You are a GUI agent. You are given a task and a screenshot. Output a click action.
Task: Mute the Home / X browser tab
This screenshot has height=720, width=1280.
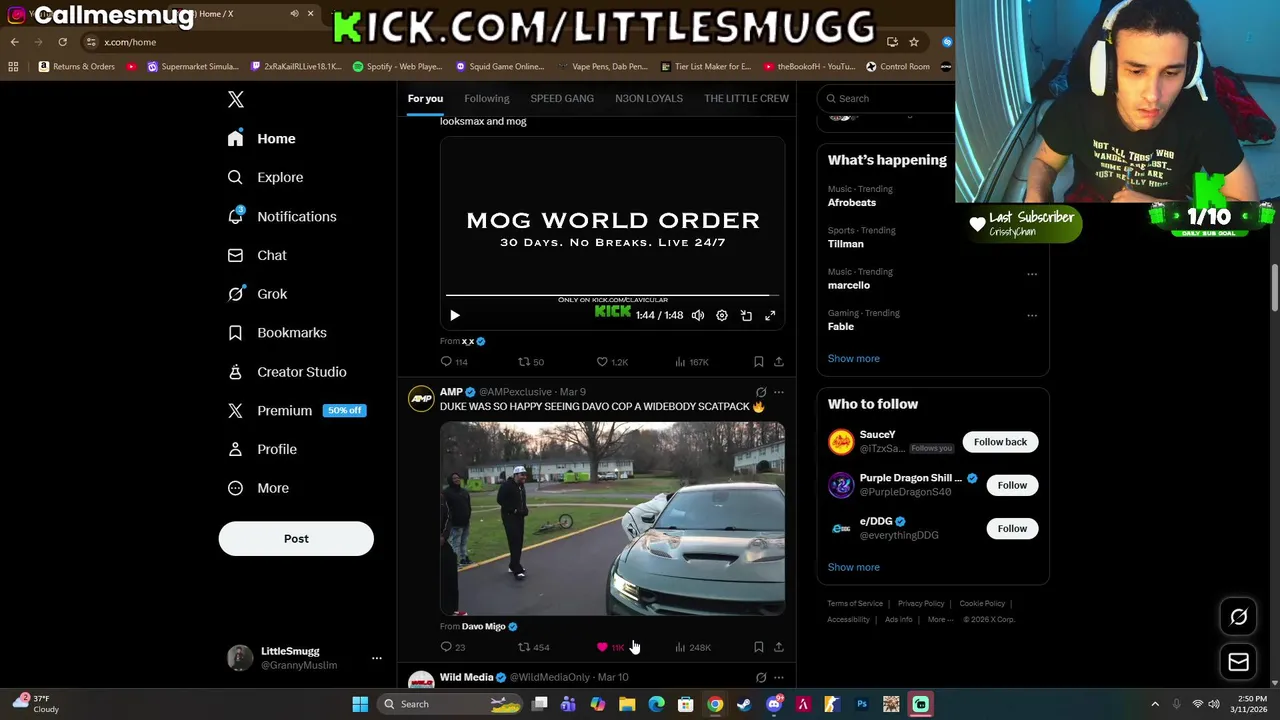294,14
